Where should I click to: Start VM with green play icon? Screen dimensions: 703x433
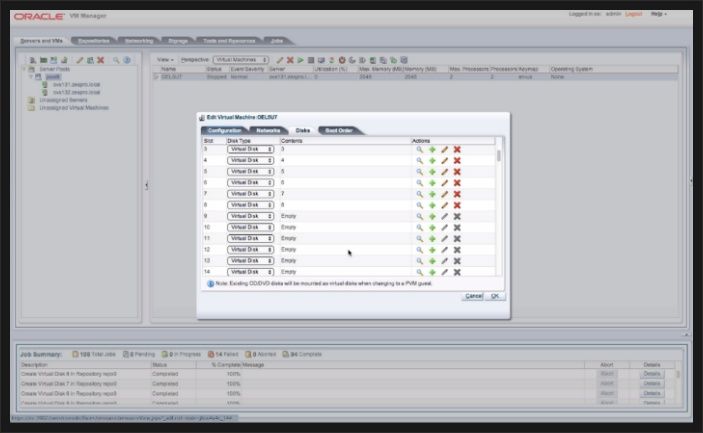pyautogui.click(x=300, y=60)
